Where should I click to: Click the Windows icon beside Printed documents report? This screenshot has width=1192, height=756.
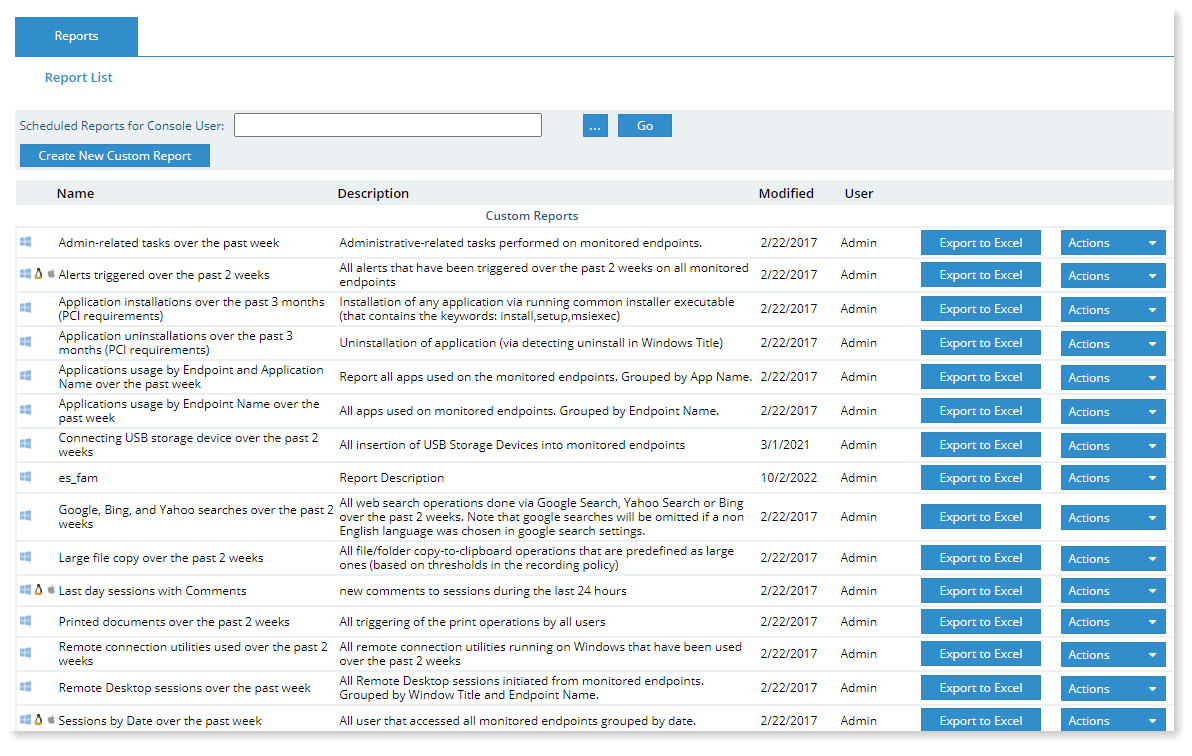[x=25, y=621]
